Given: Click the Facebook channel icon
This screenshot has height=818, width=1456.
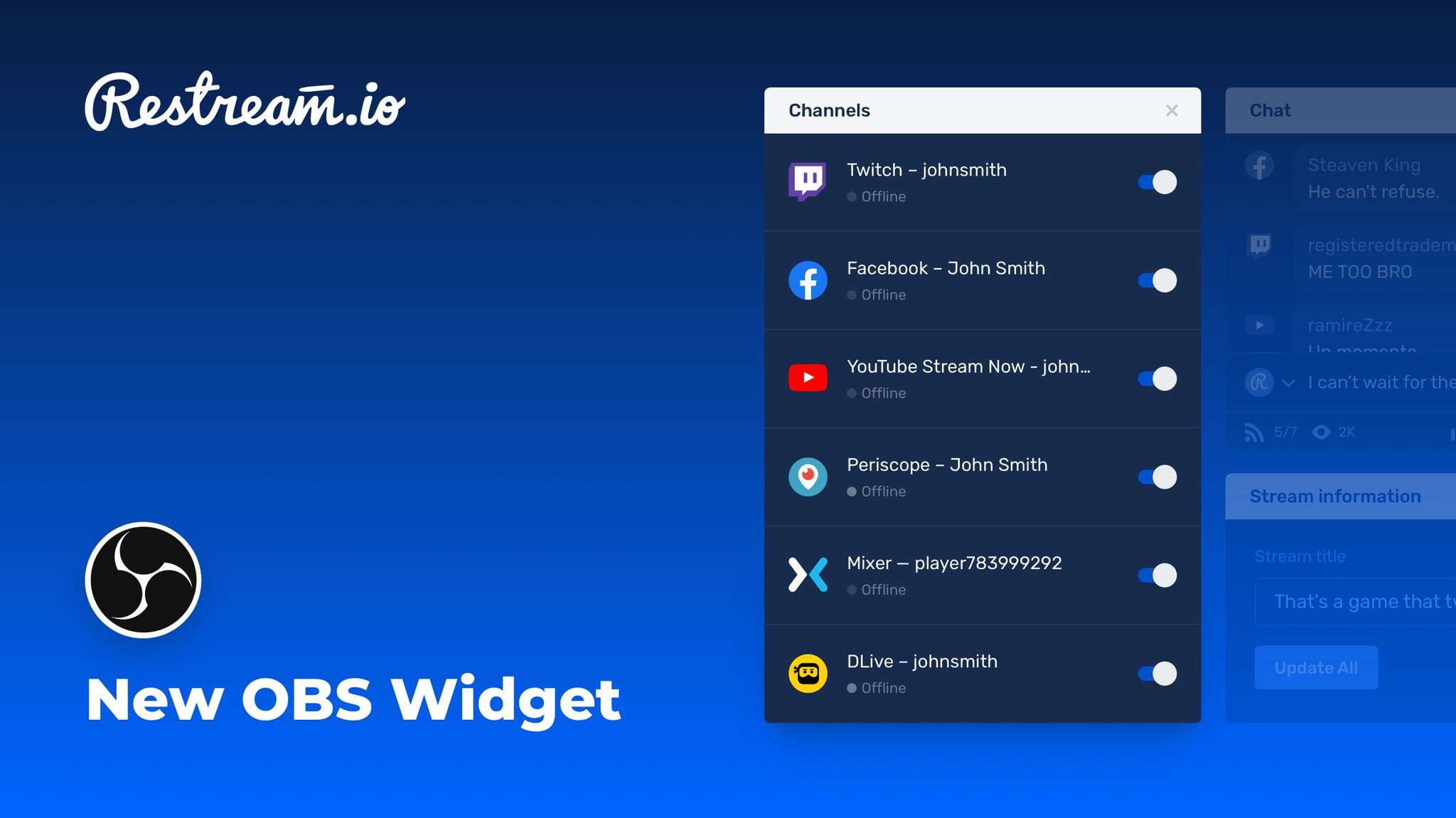Looking at the screenshot, I should pos(807,279).
